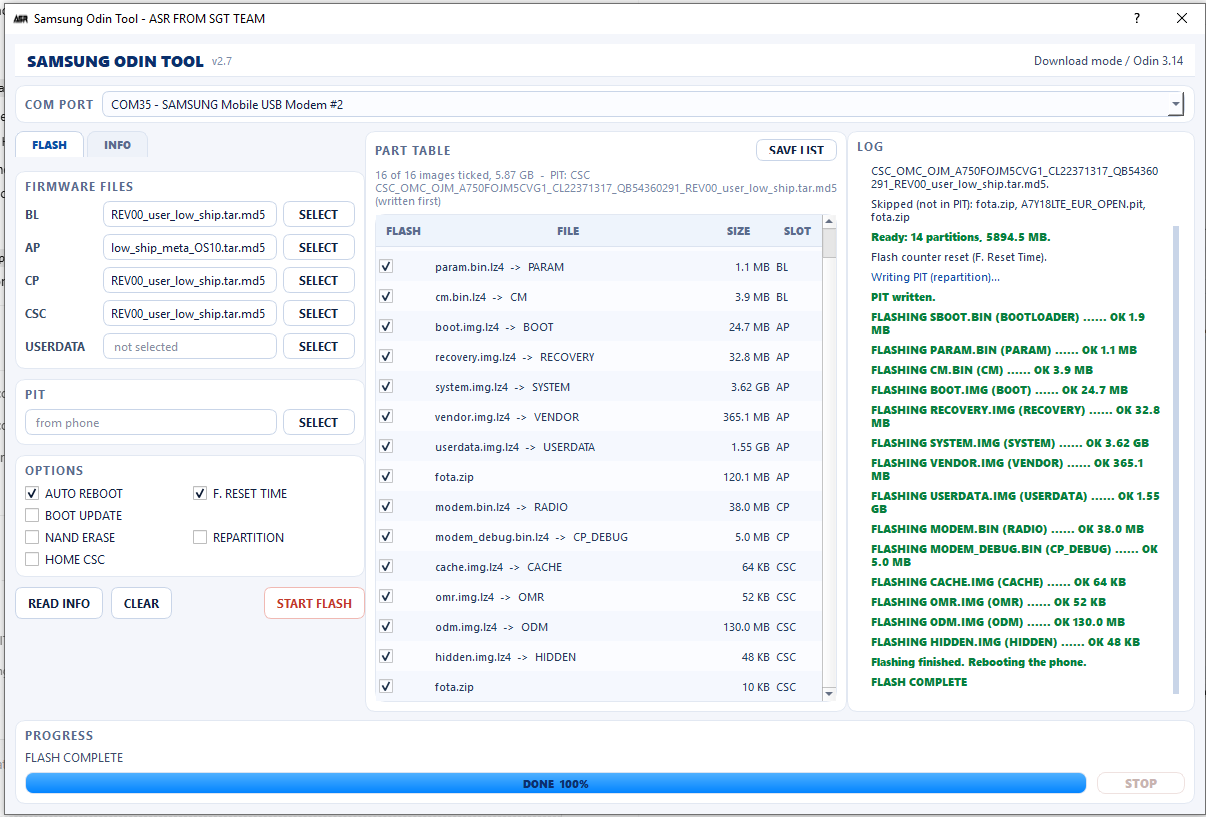Click SELECT button for AP firmware

click(x=318, y=247)
